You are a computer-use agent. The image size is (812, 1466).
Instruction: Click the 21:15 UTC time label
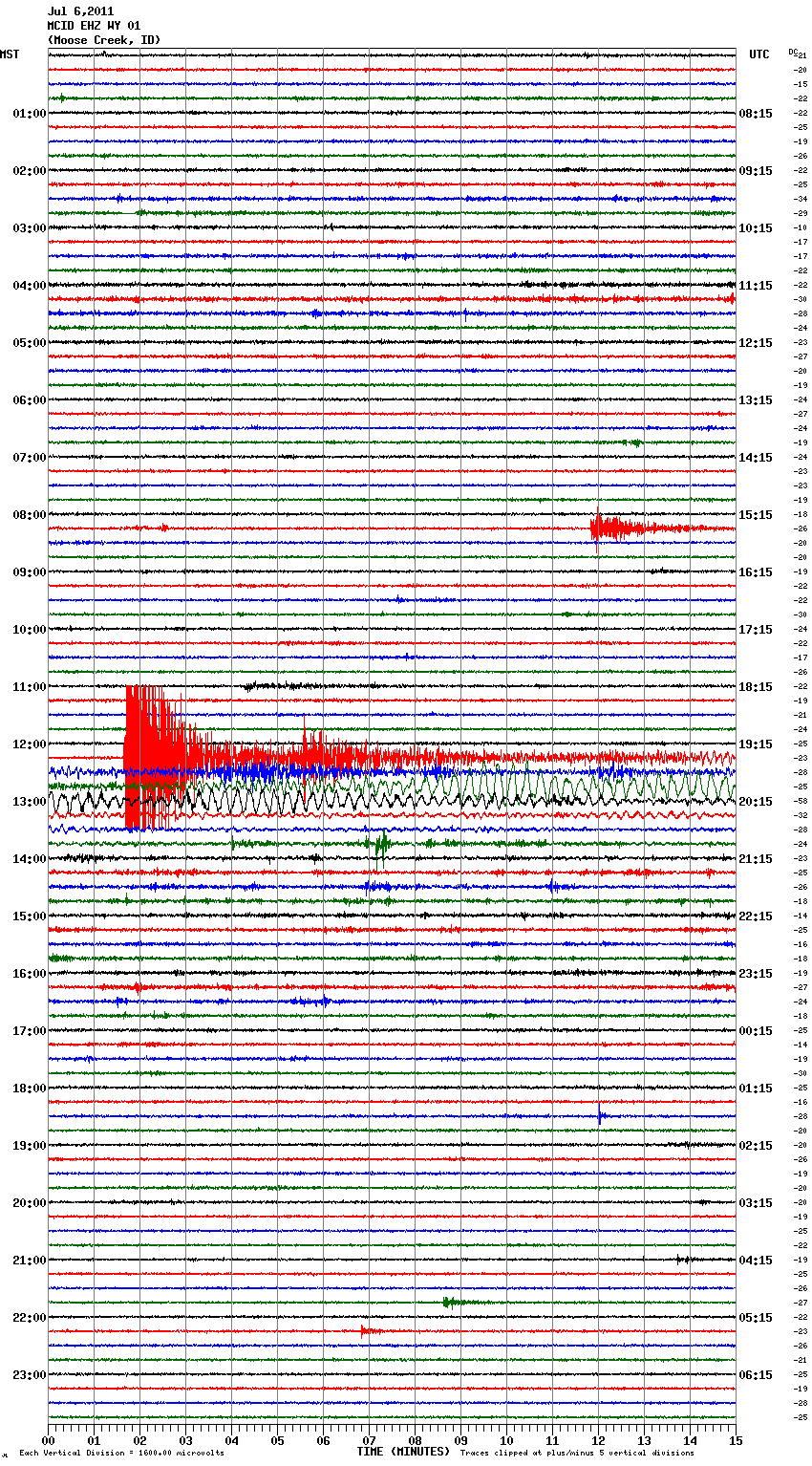pyautogui.click(x=756, y=859)
